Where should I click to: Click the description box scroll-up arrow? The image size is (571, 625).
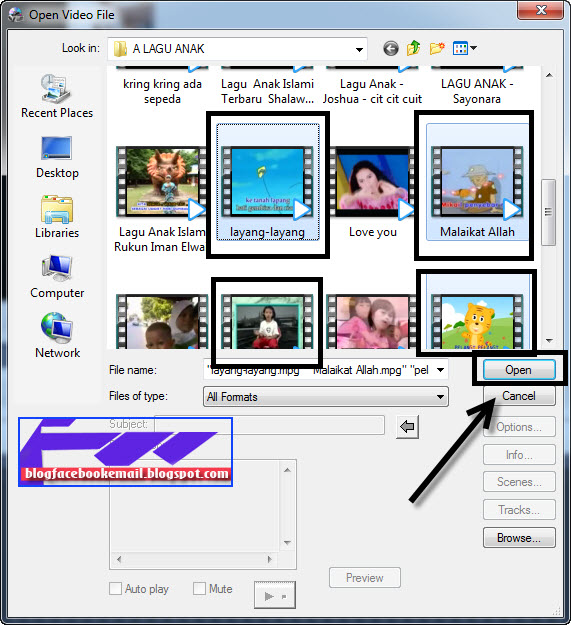pyautogui.click(x=287, y=470)
